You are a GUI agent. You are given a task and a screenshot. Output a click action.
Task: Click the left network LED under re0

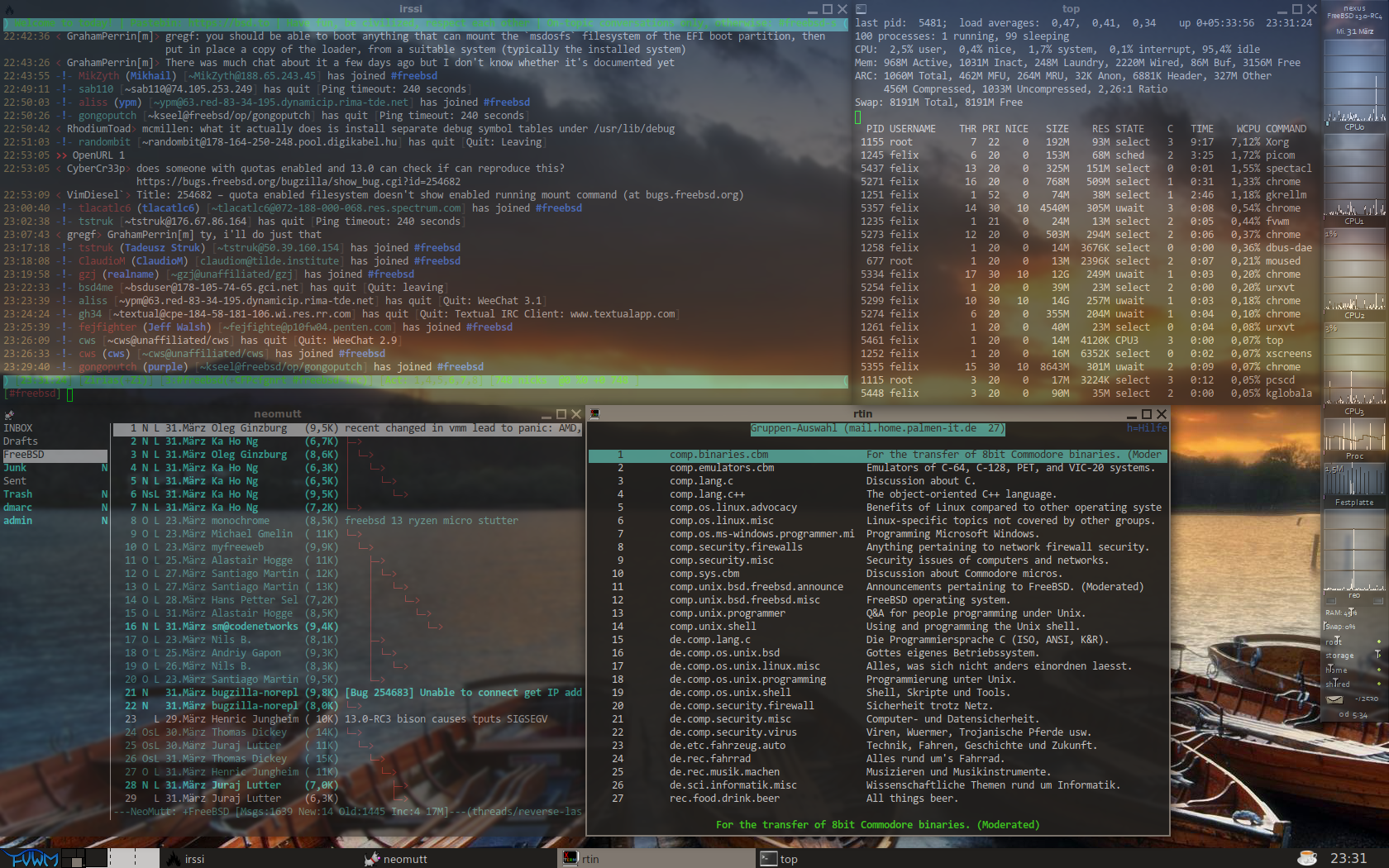click(x=1331, y=601)
